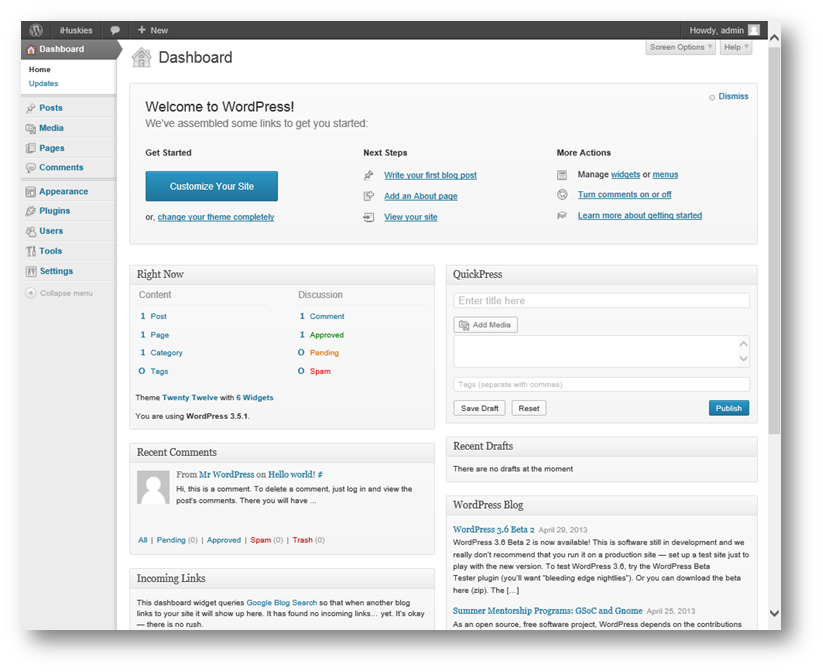Click the Collapse menu arrow icon
Viewport: 823px width, 672px height.
30,293
